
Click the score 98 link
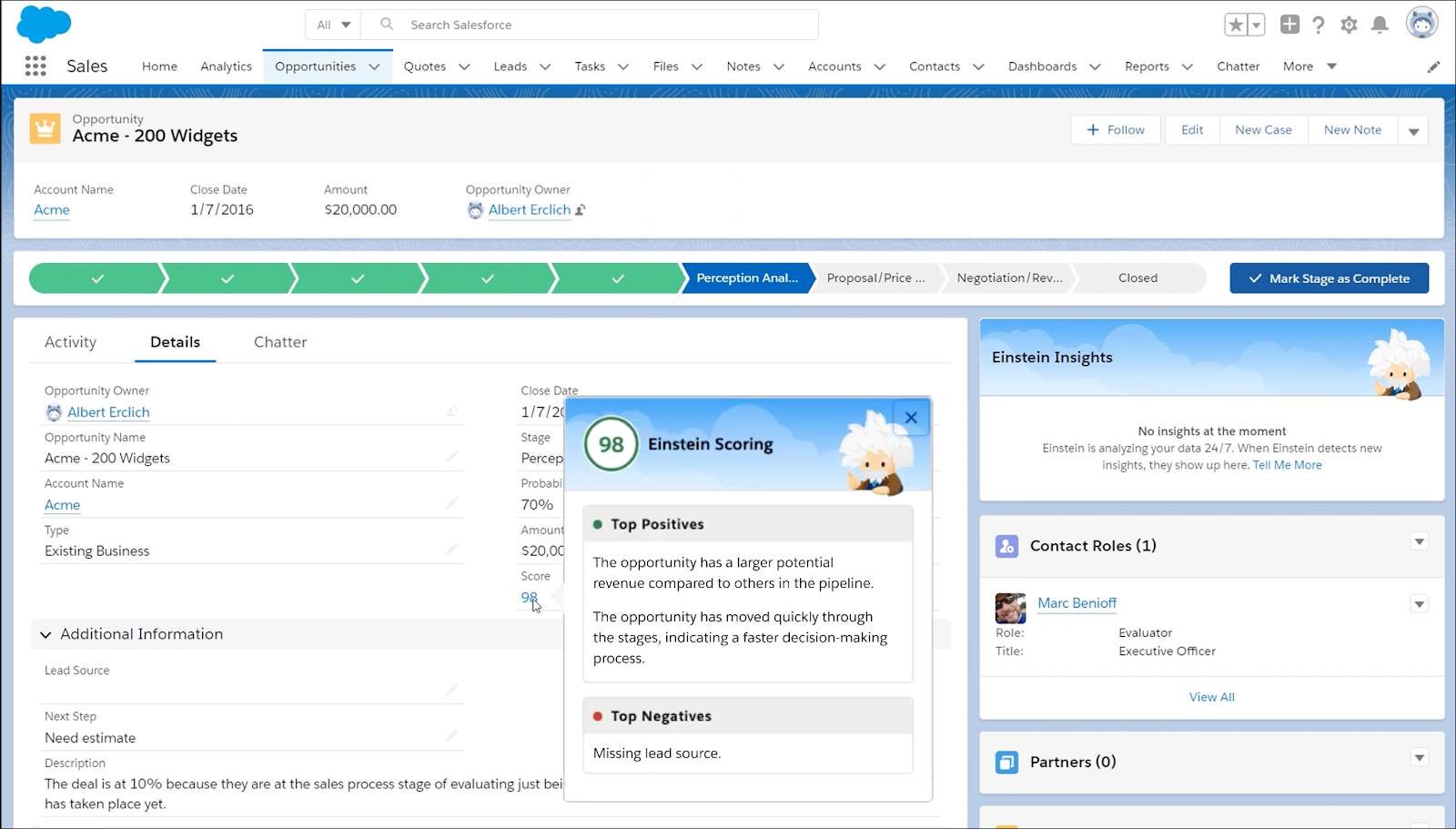[529, 598]
